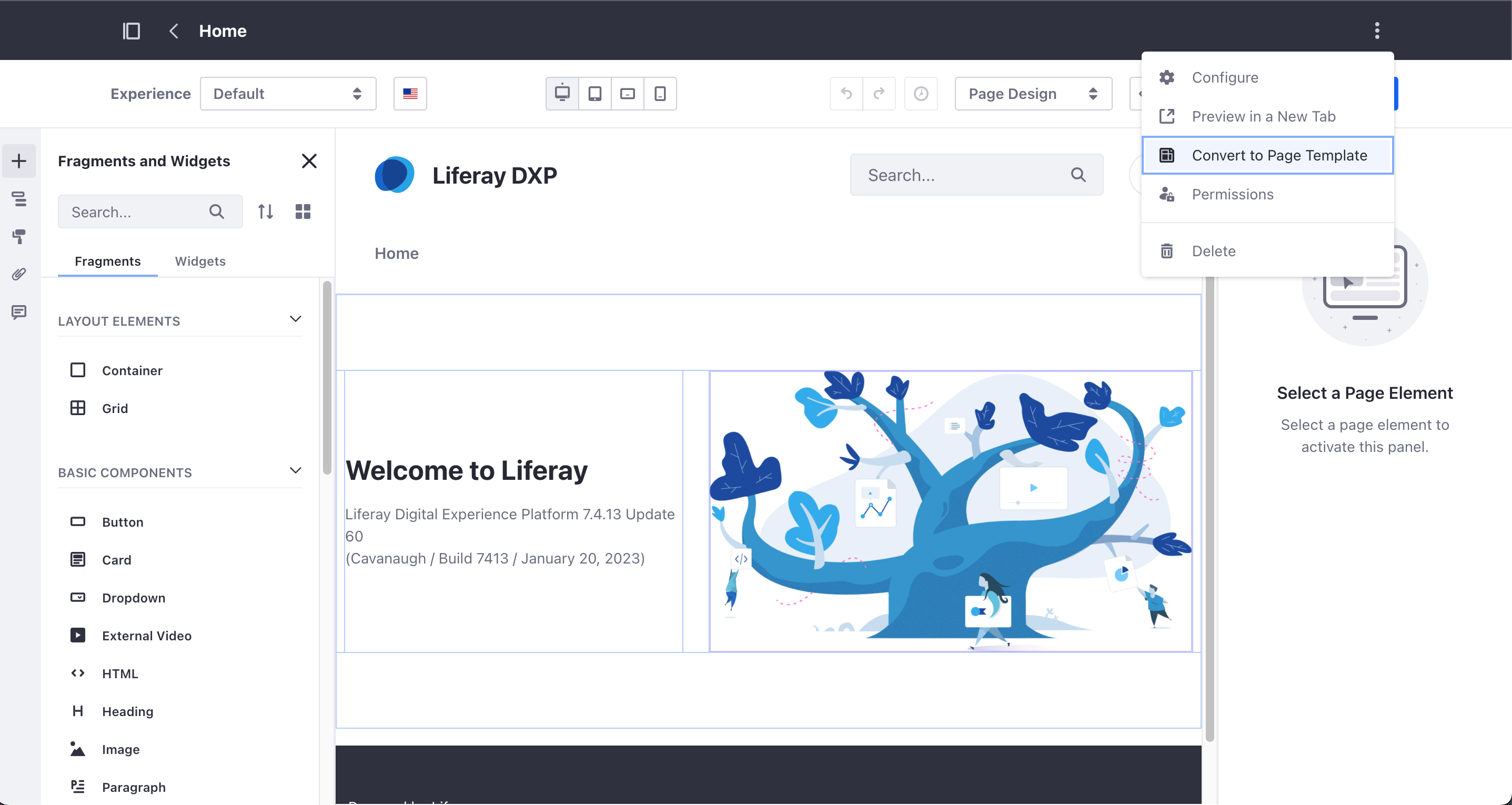Click the reorder sets arrows icon

point(265,212)
